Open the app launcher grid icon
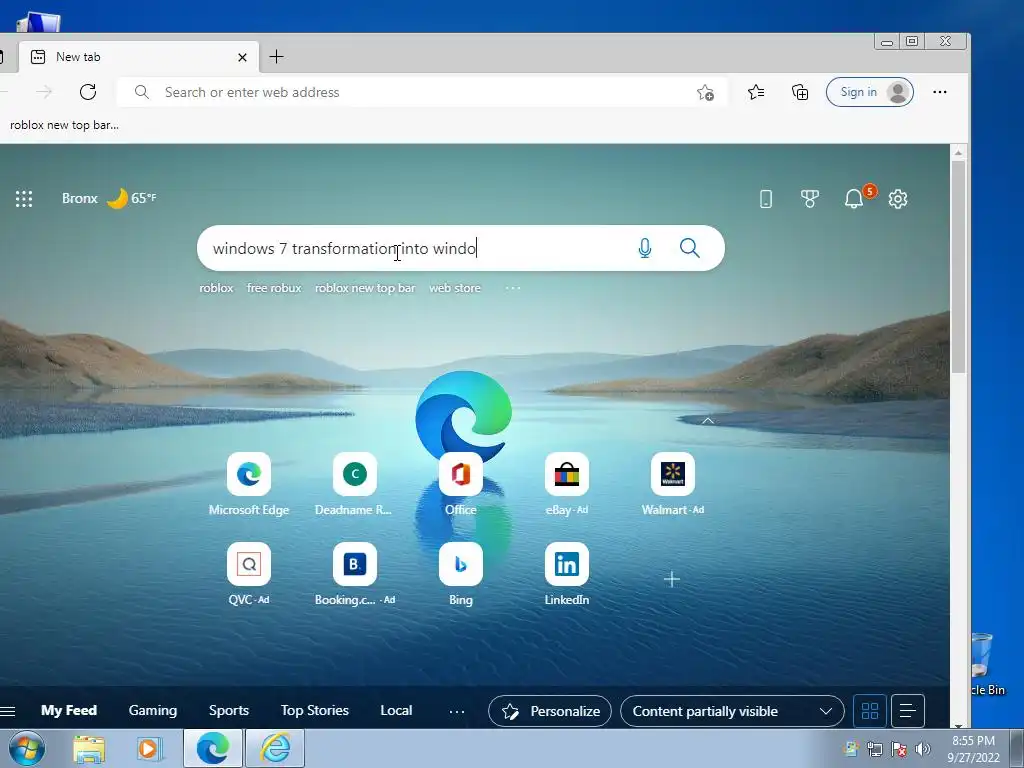Image resolution: width=1024 pixels, height=768 pixels. pos(24,199)
